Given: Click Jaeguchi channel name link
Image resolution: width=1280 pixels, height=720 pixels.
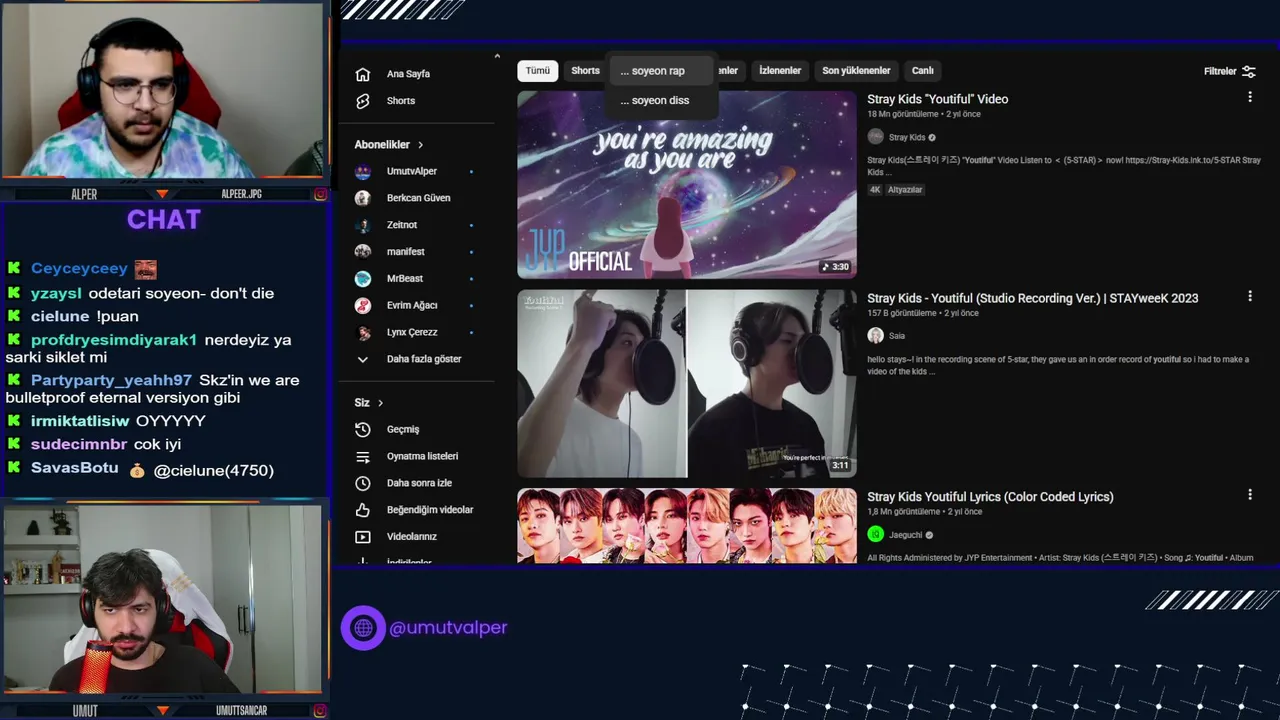Looking at the screenshot, I should [905, 535].
